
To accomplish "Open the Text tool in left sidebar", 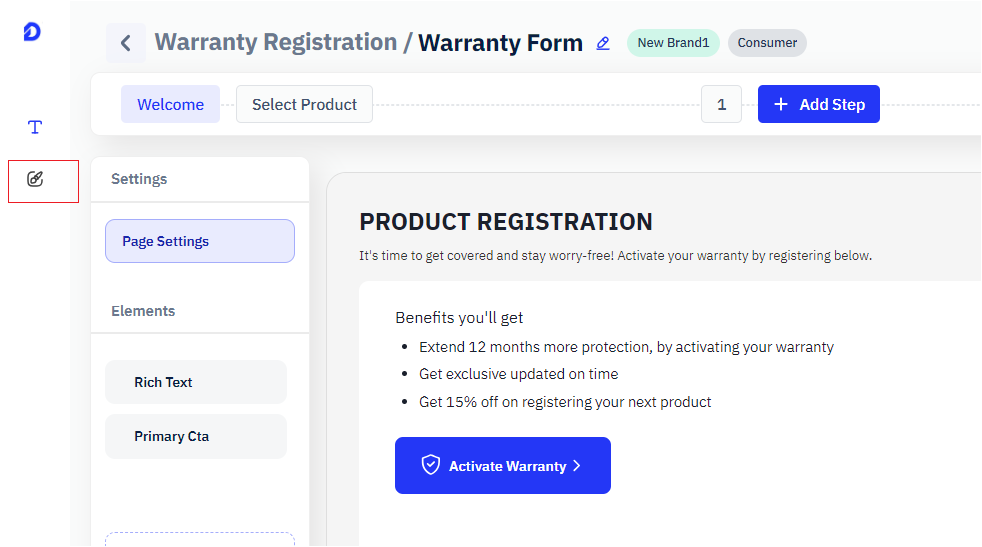I will tap(35, 127).
